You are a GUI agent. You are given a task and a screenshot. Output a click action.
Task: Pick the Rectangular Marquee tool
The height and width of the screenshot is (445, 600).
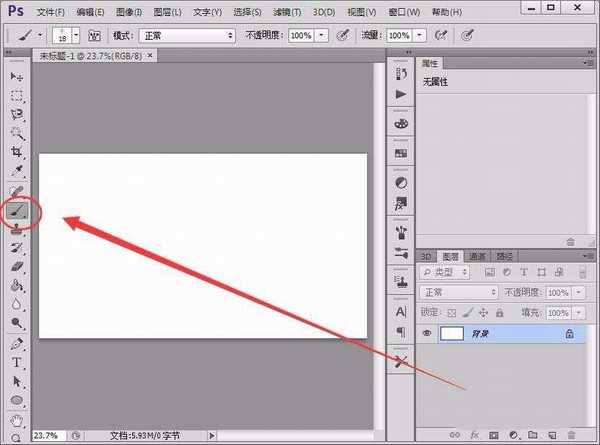[17, 96]
